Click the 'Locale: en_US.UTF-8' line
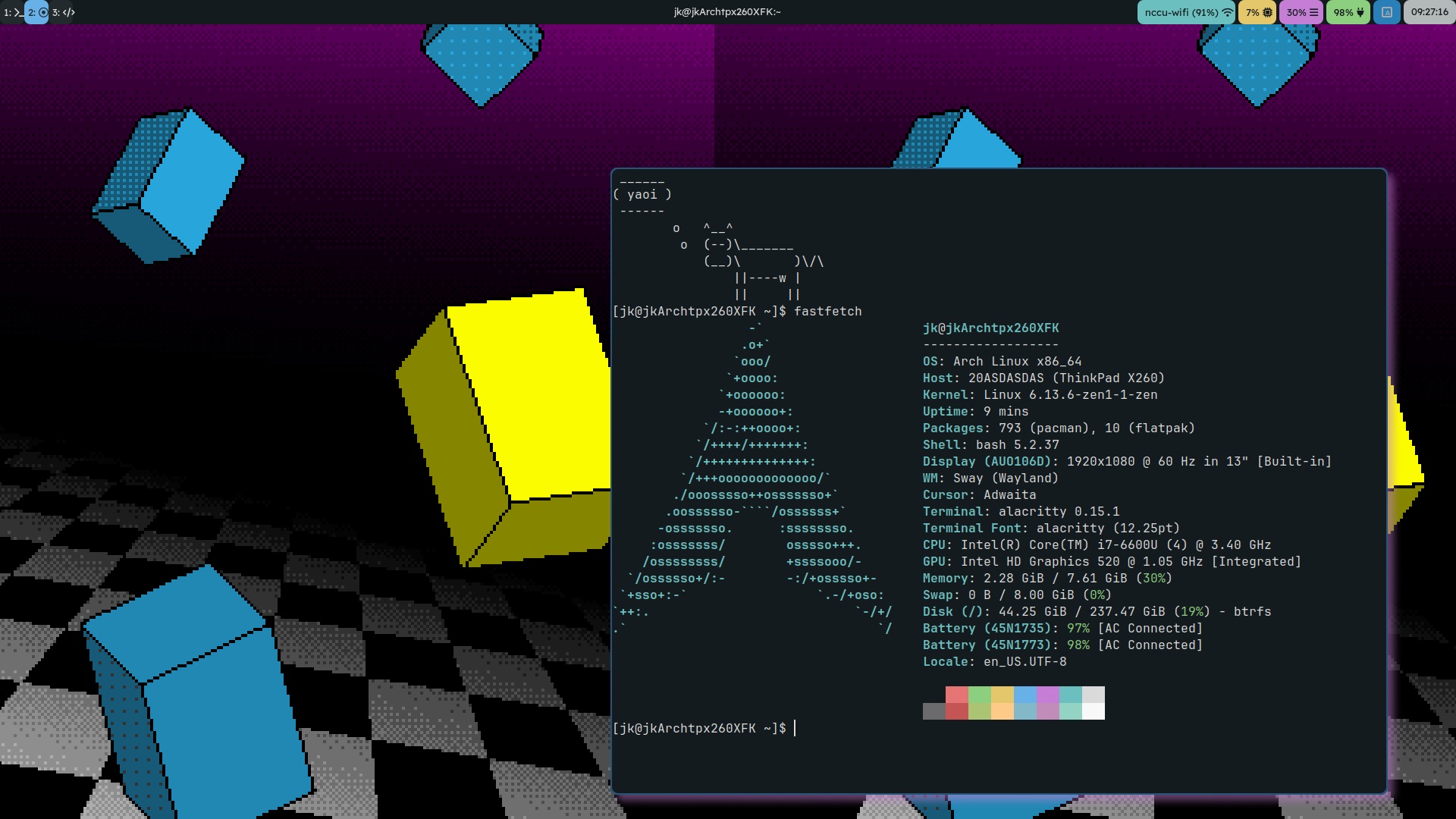This screenshot has width=1456, height=819. tap(994, 661)
